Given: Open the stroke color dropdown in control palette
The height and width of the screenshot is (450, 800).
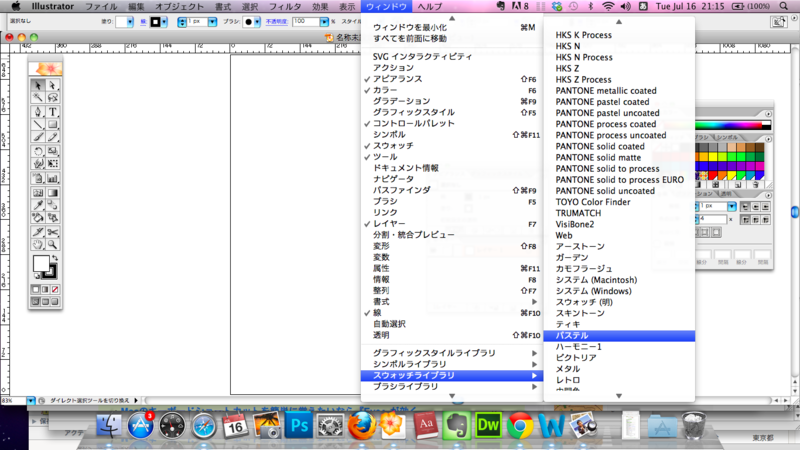Looking at the screenshot, I should click(164, 22).
